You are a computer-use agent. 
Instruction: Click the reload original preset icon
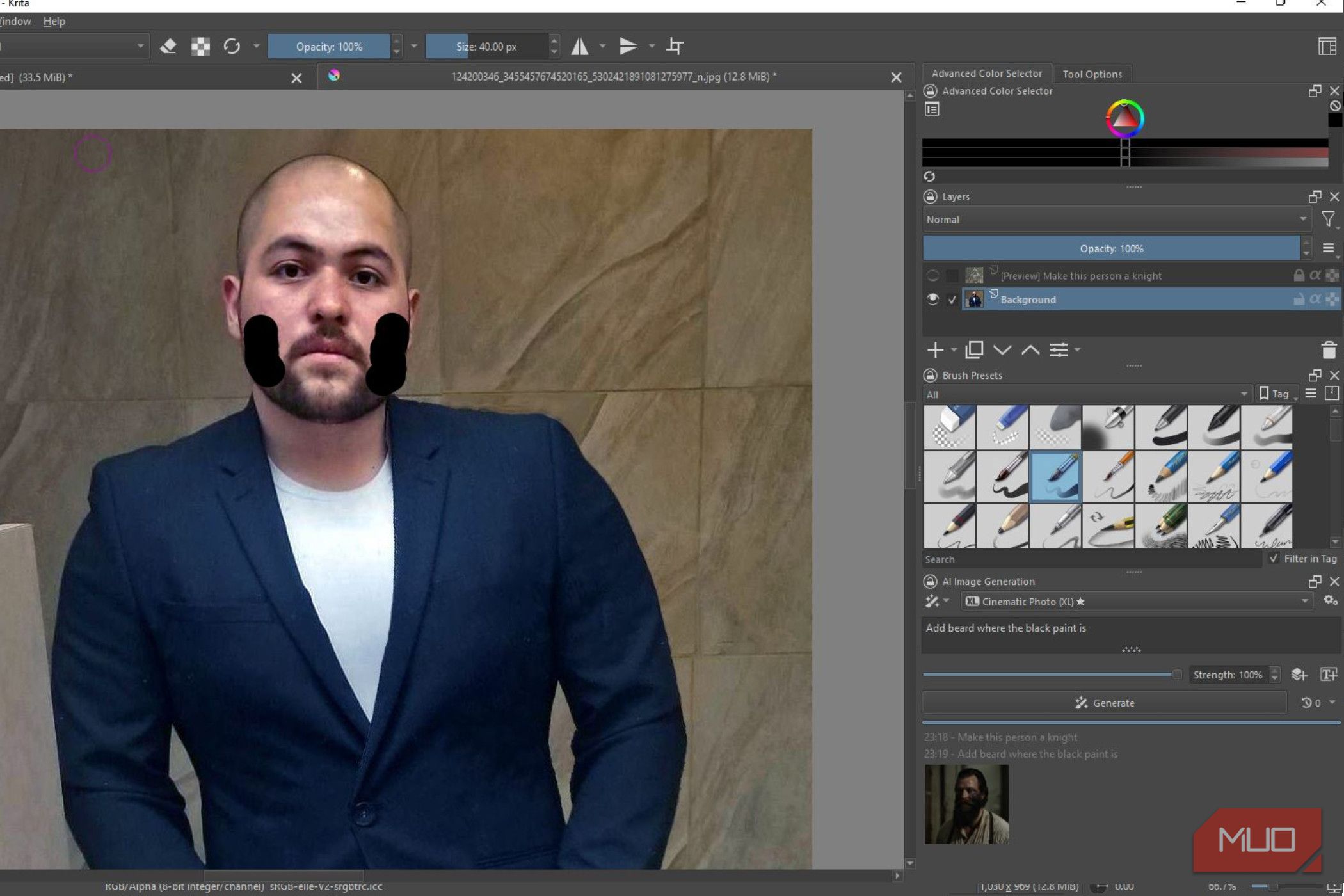coord(232,46)
